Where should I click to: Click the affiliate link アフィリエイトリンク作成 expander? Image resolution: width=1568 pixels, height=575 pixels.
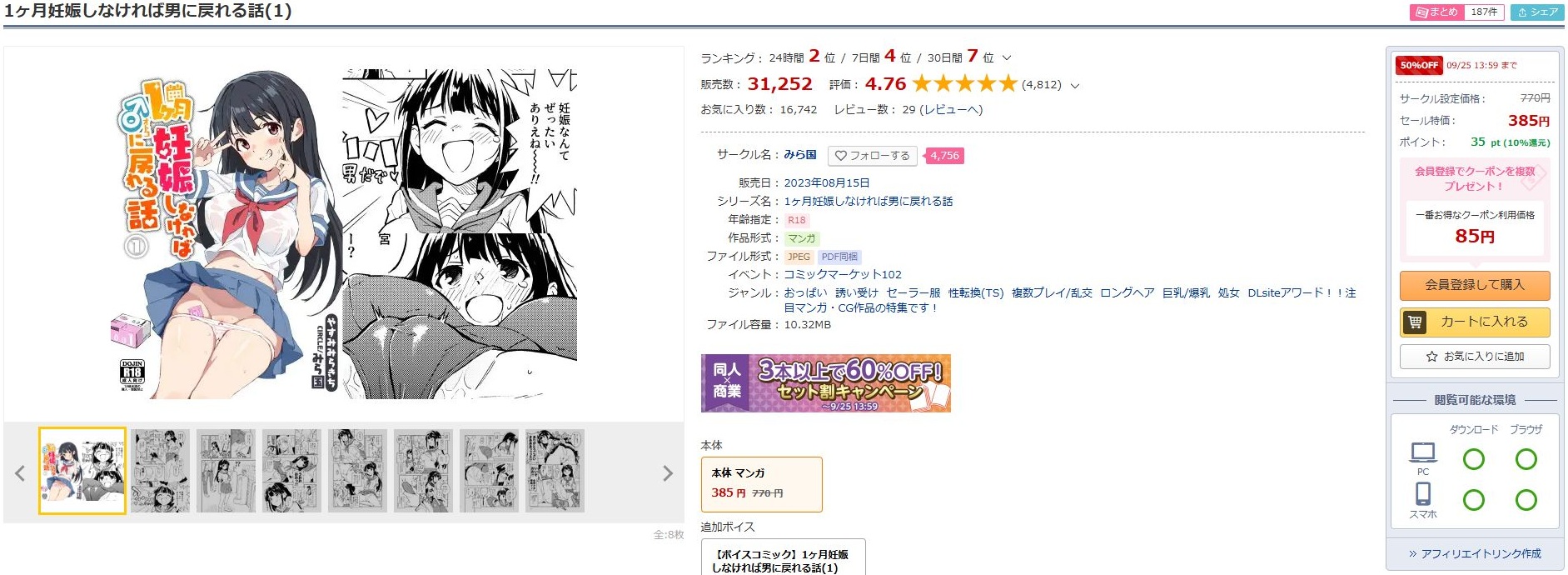[x=1475, y=553]
